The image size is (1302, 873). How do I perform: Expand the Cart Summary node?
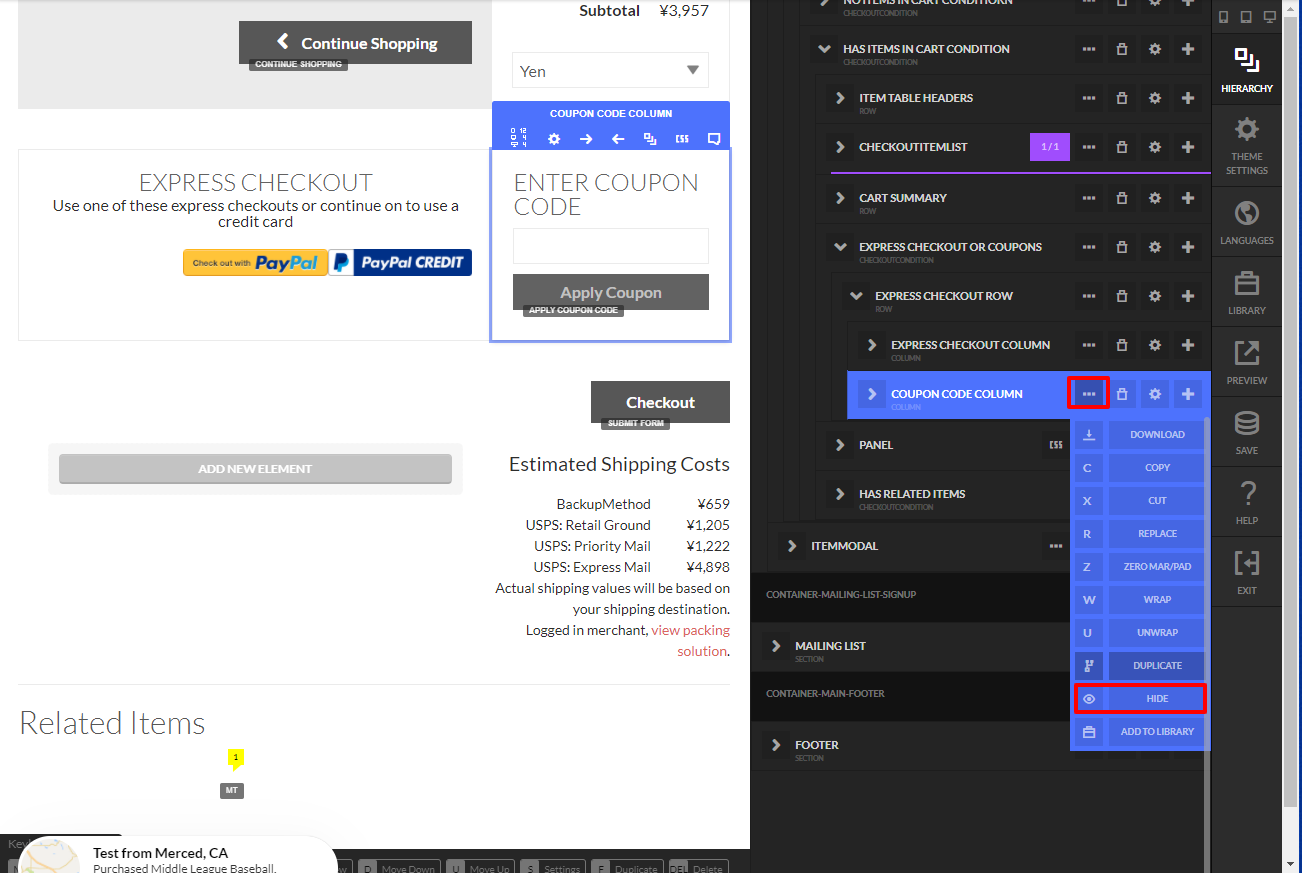[x=841, y=198]
